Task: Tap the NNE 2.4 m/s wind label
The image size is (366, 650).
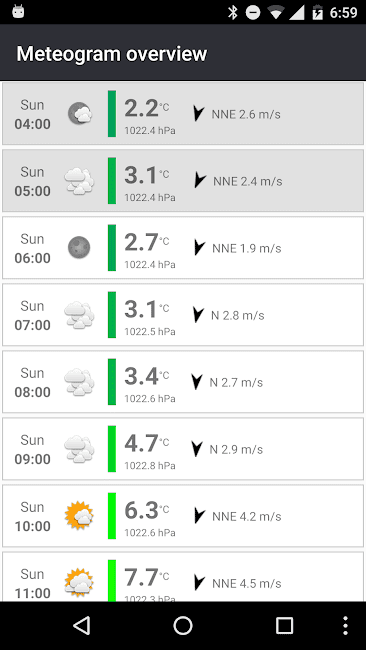Action: [x=248, y=181]
